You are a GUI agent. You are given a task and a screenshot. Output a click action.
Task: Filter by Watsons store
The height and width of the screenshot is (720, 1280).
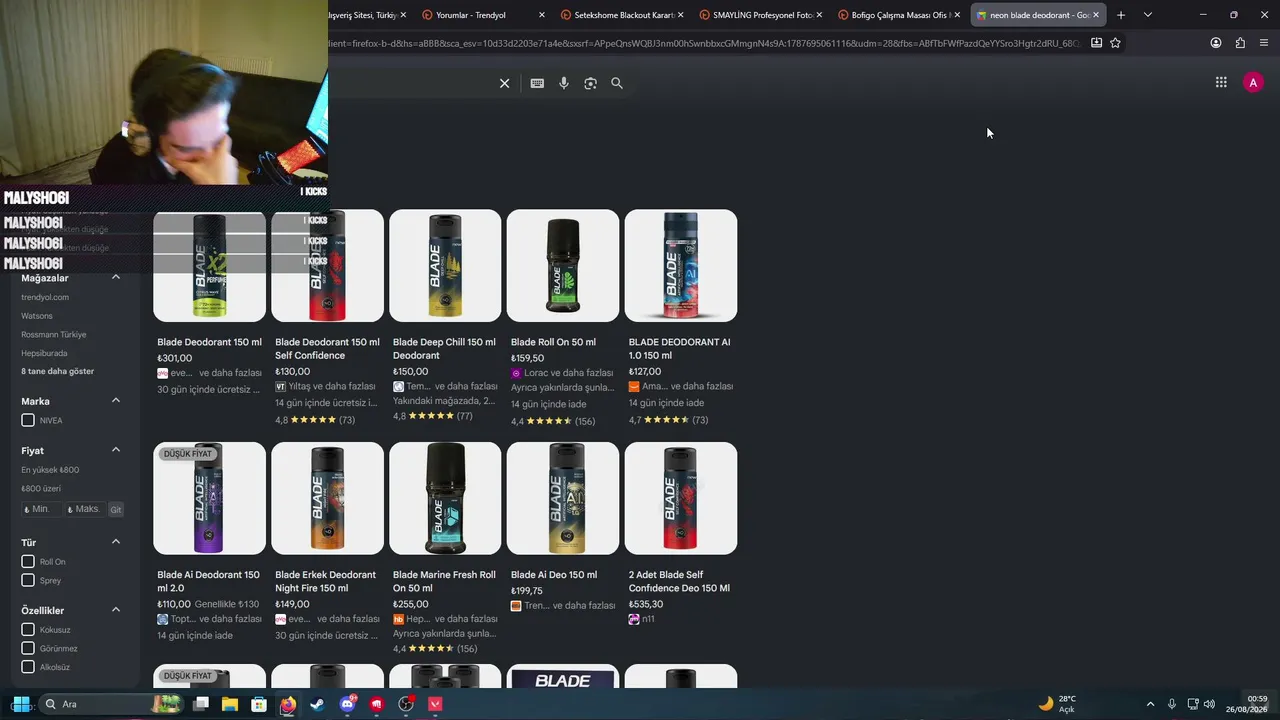[x=37, y=316]
